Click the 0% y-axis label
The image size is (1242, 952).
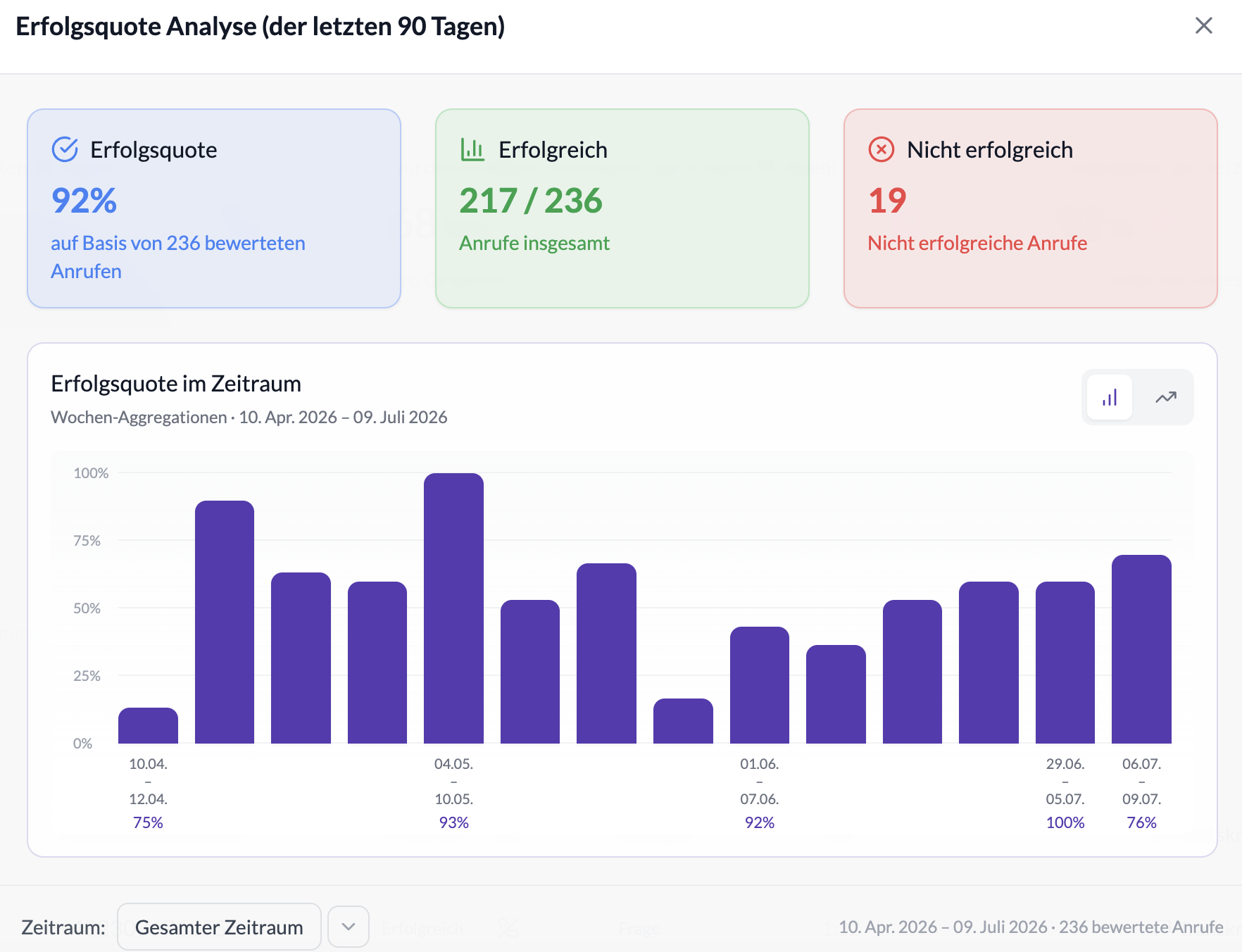83,744
